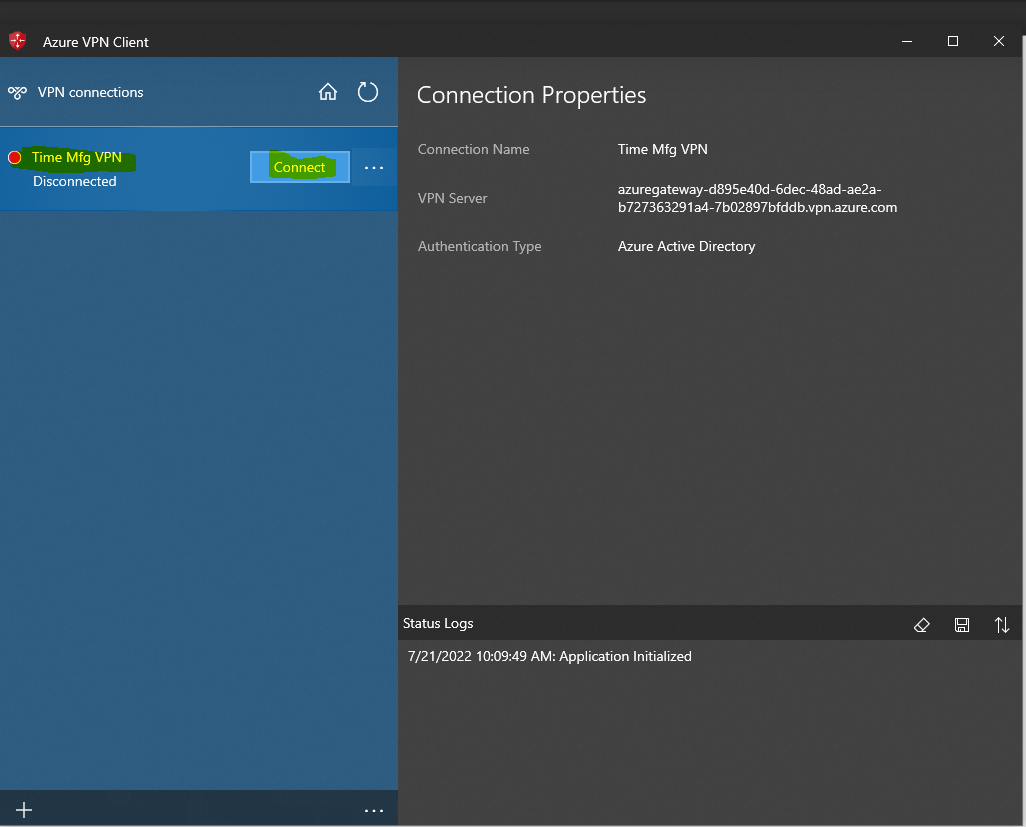Click 'VPN connections' header text
Image resolution: width=1026 pixels, height=827 pixels.
(x=90, y=92)
